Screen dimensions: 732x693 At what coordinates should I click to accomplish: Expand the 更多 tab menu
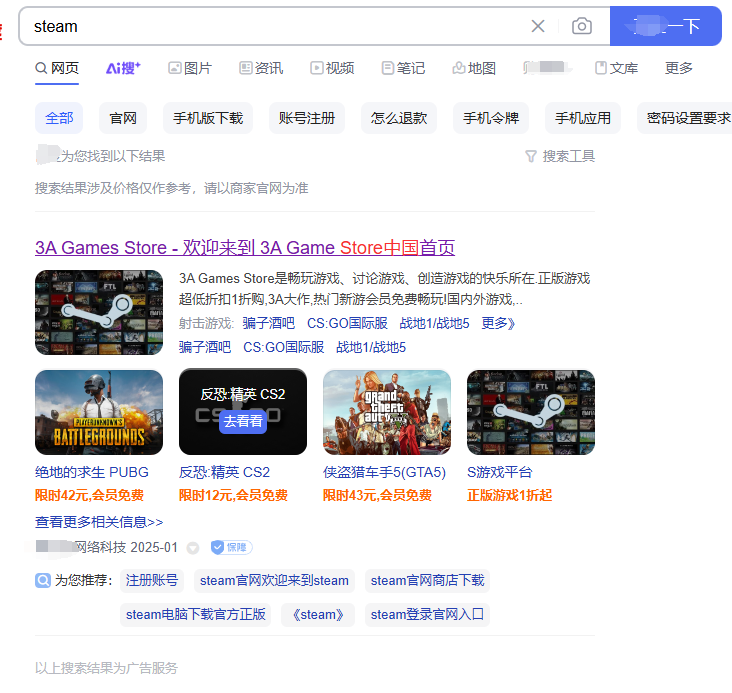[678, 68]
